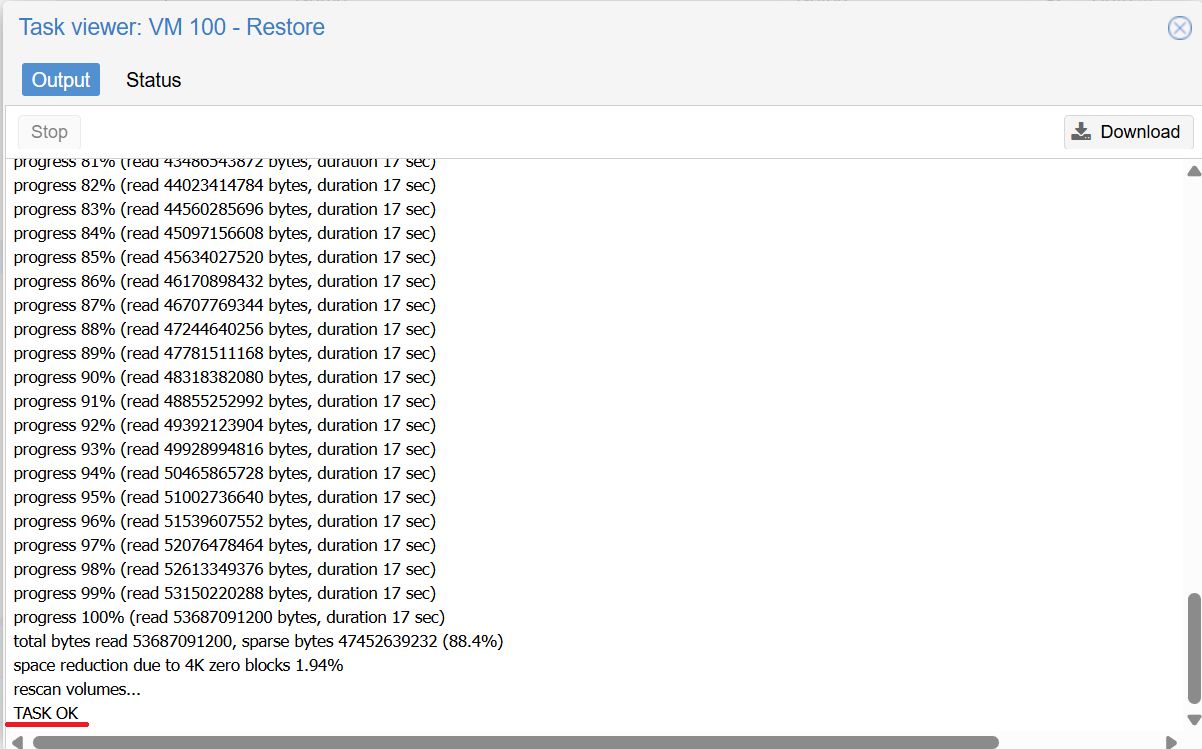Click the 'space reduction' log line

pos(178,665)
